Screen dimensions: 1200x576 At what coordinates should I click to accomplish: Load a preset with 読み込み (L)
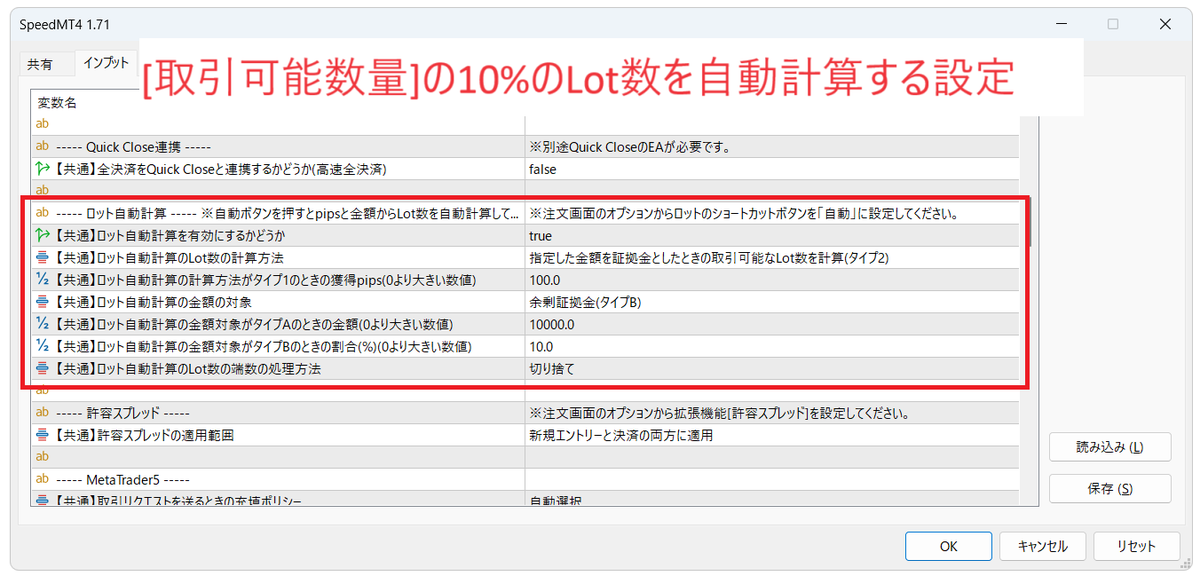point(1110,447)
